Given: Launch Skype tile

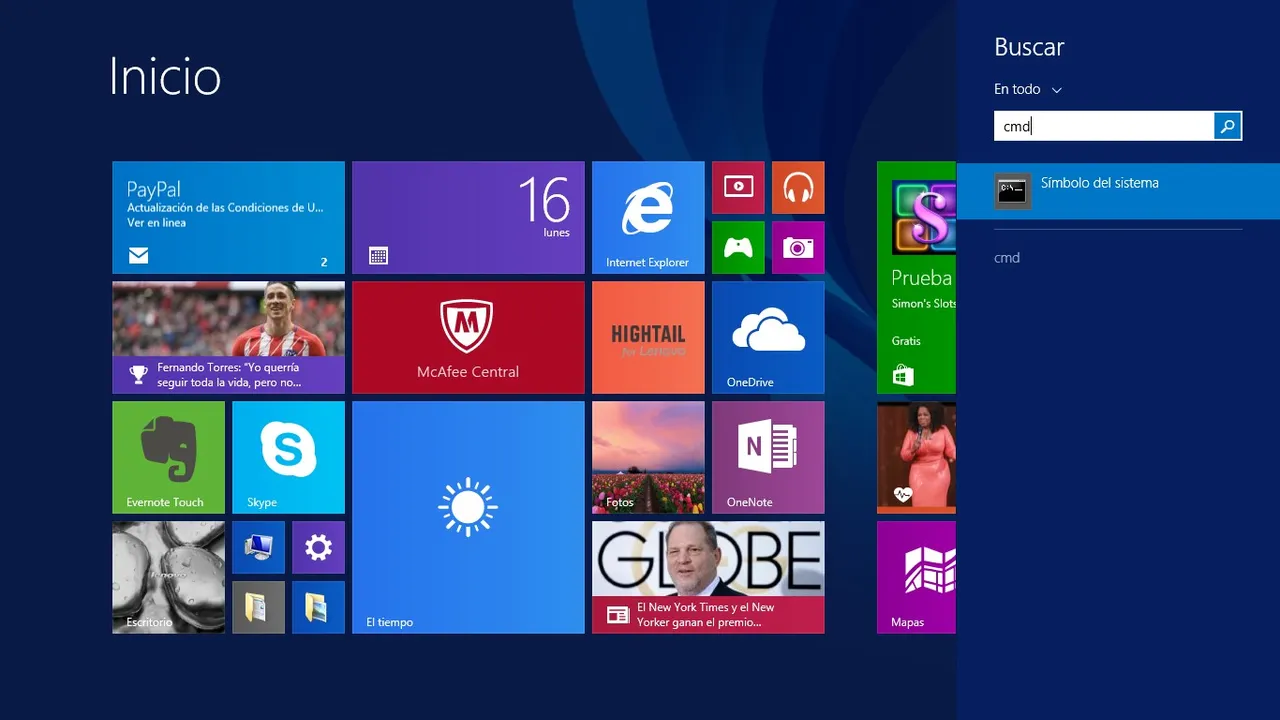Looking at the screenshot, I should tap(288, 457).
